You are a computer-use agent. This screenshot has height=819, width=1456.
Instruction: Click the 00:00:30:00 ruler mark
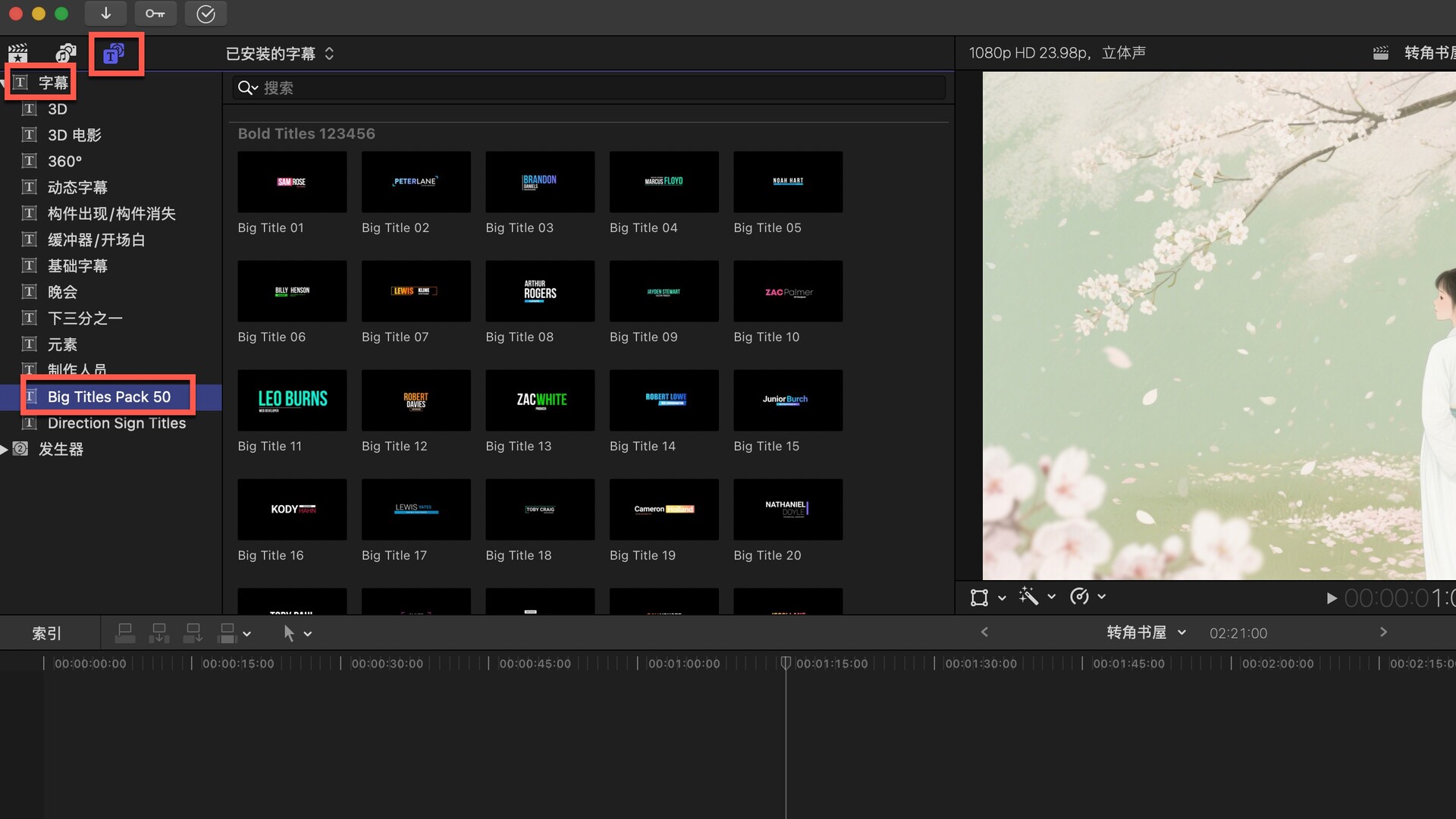click(387, 664)
